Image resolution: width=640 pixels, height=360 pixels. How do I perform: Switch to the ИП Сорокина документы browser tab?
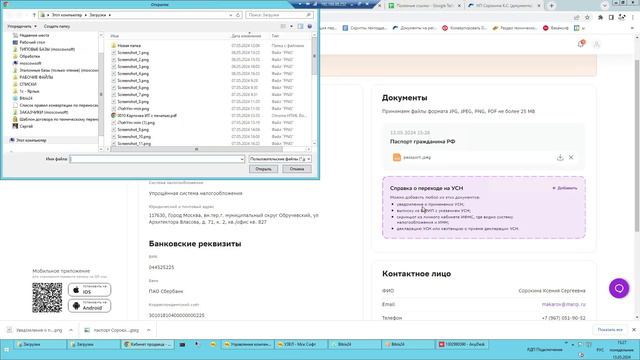504,6
